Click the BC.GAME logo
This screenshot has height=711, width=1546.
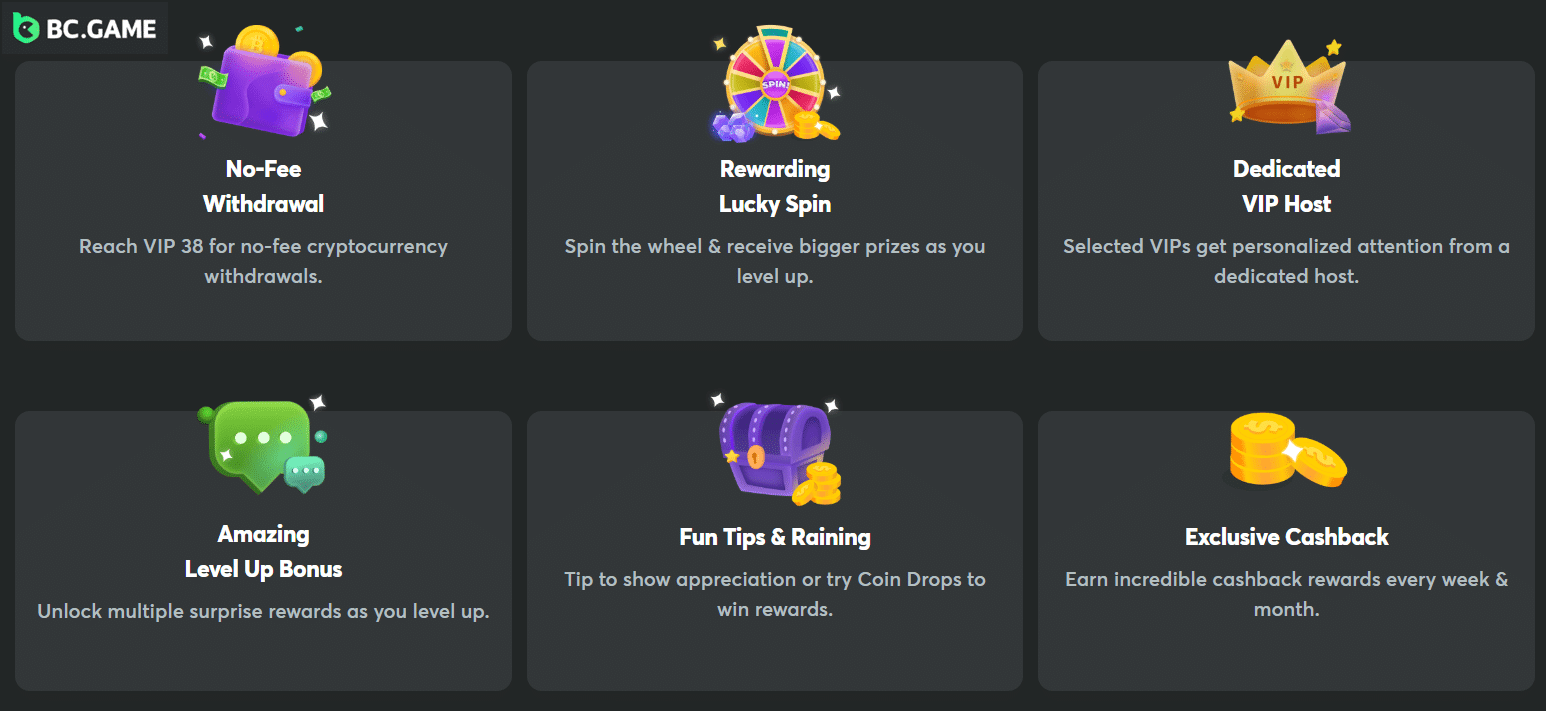coord(85,29)
